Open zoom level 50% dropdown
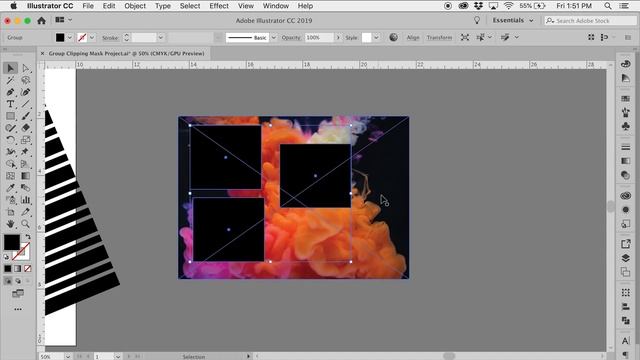The image size is (640, 360). (x=67, y=356)
